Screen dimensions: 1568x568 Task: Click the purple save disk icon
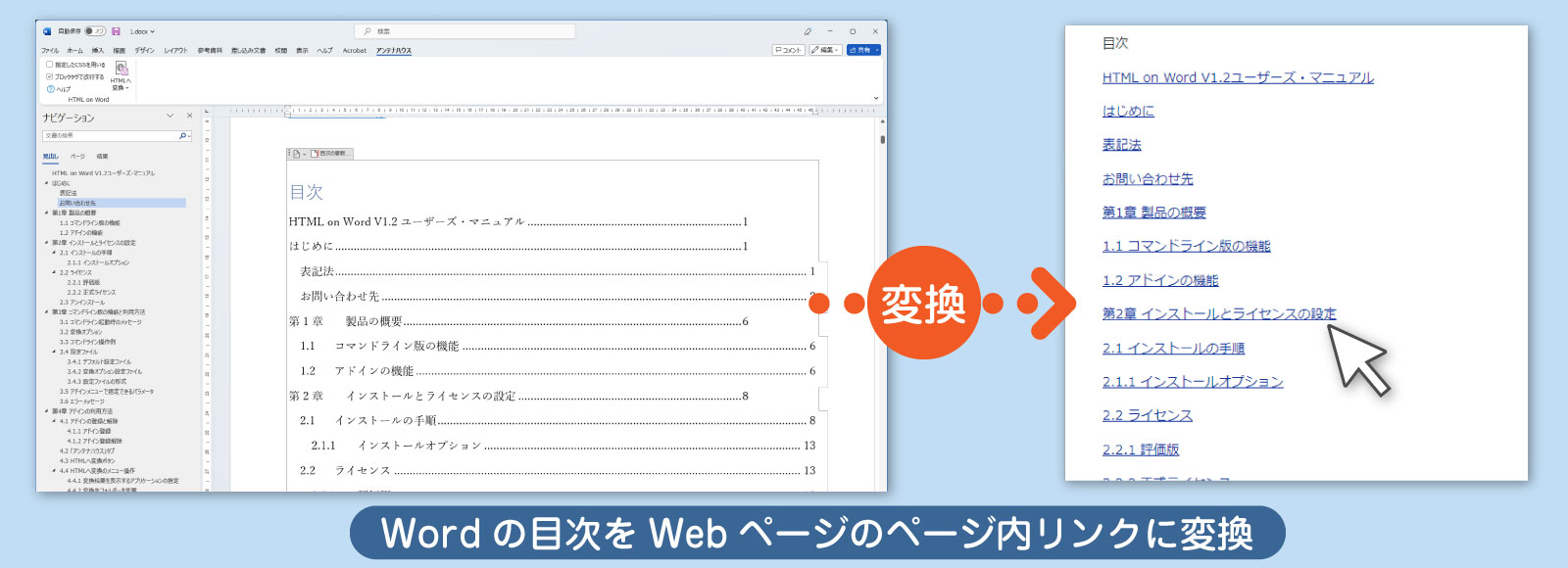[x=116, y=31]
